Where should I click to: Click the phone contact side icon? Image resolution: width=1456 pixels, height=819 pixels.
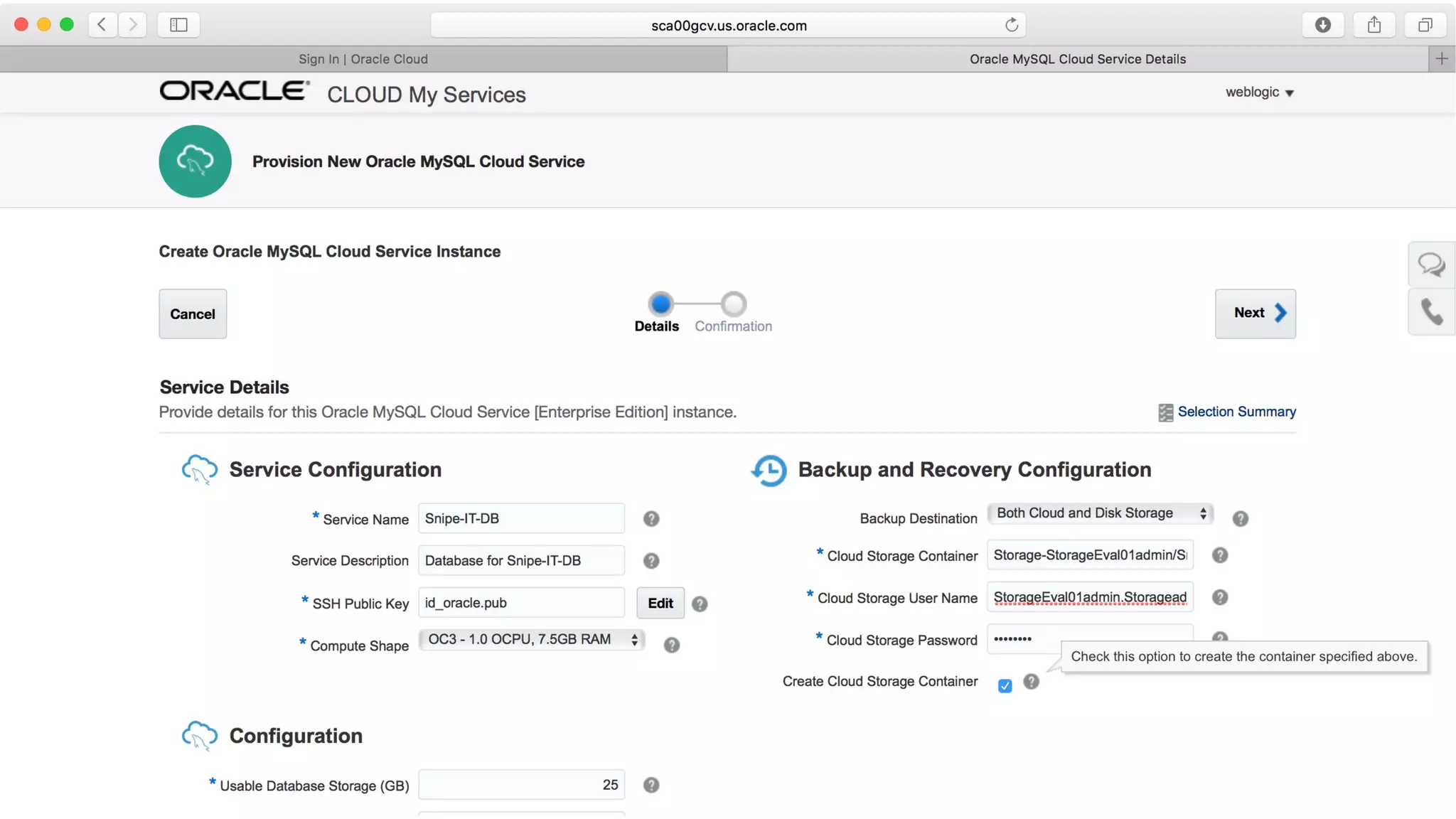1431,311
